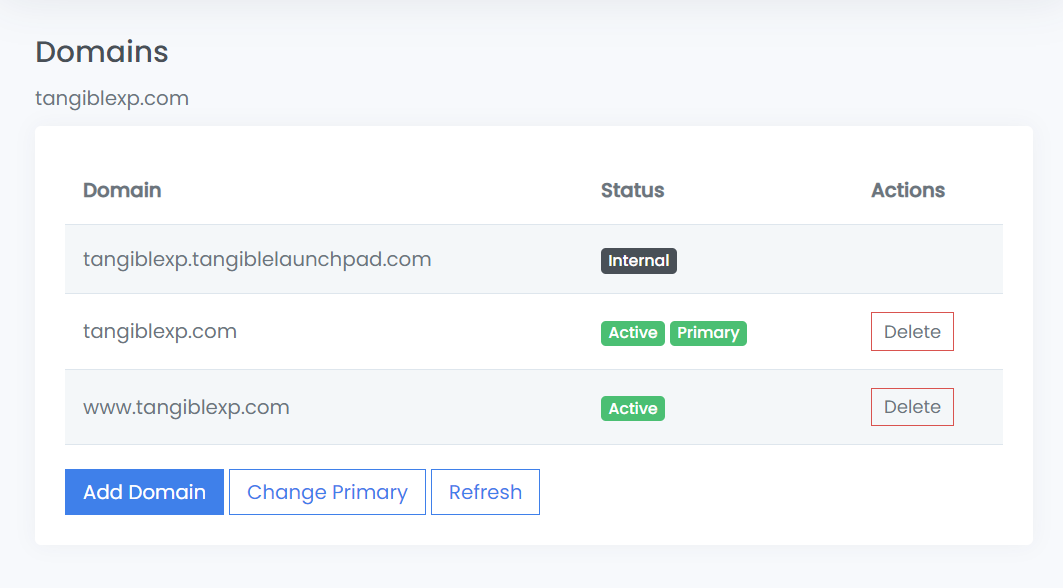The image size is (1063, 588).
Task: Click the Domain column header
Action: (122, 190)
